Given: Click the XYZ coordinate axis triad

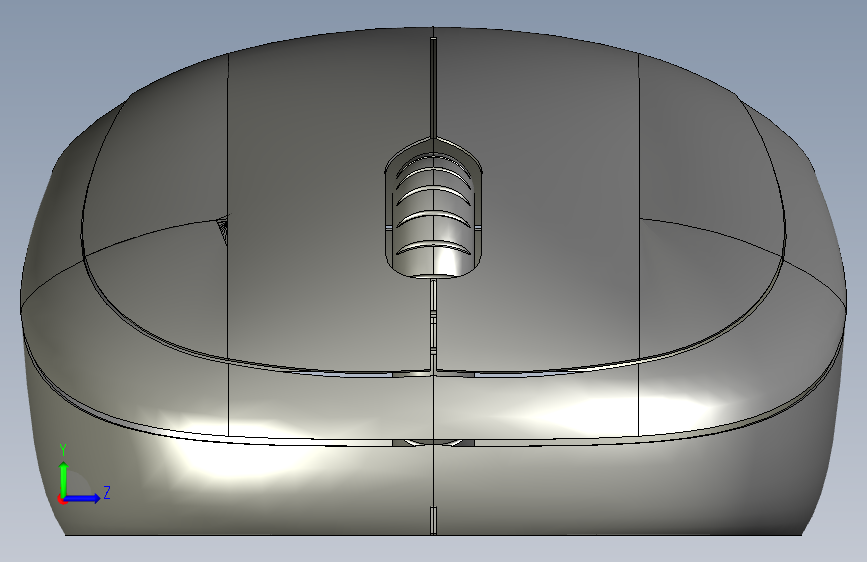Looking at the screenshot, I should (84, 475).
